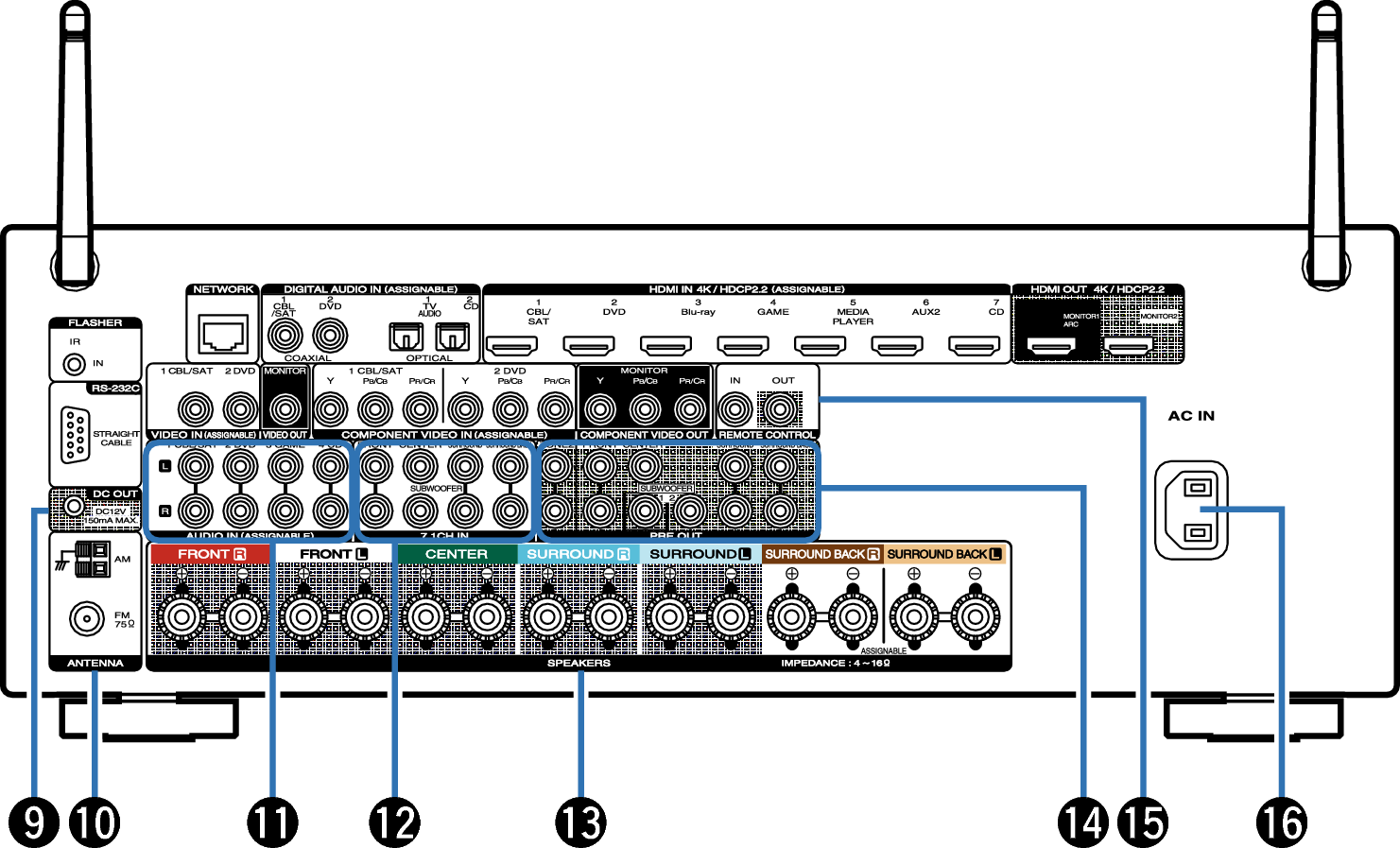Click the HDMI IN 7 CD port
Image resolution: width=1400 pixels, height=848 pixels.
974,347
